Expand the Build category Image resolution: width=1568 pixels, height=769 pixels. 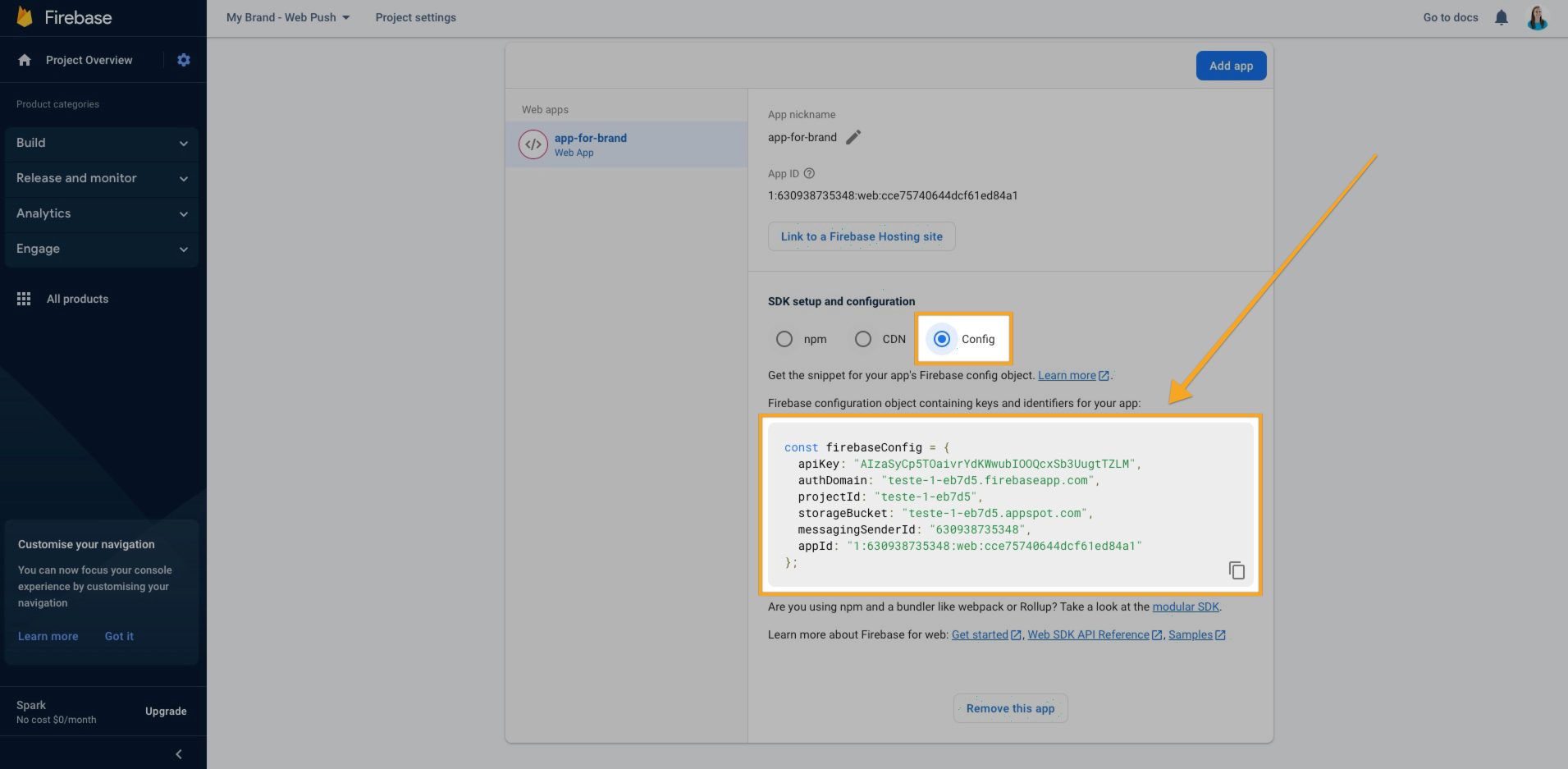[101, 143]
